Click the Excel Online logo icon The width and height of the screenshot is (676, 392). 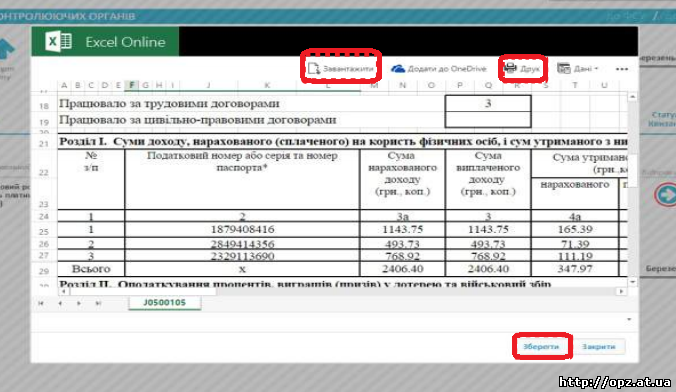click(58, 42)
